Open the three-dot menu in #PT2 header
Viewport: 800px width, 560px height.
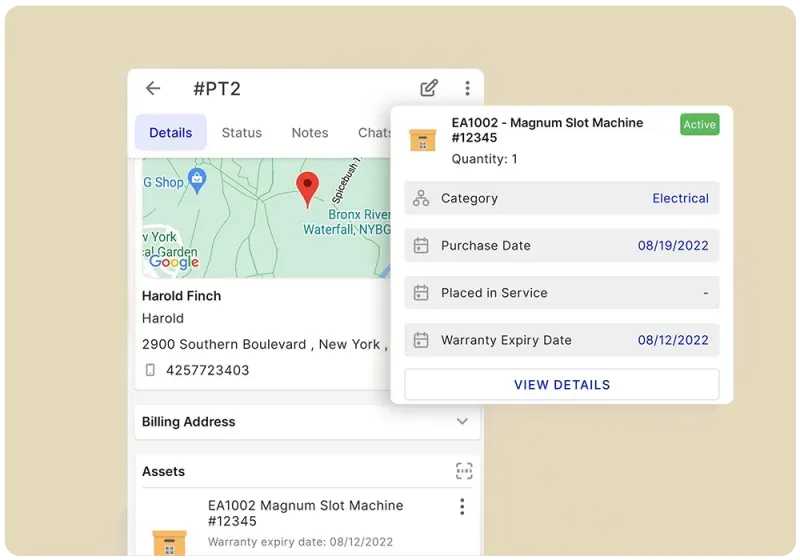click(x=467, y=88)
